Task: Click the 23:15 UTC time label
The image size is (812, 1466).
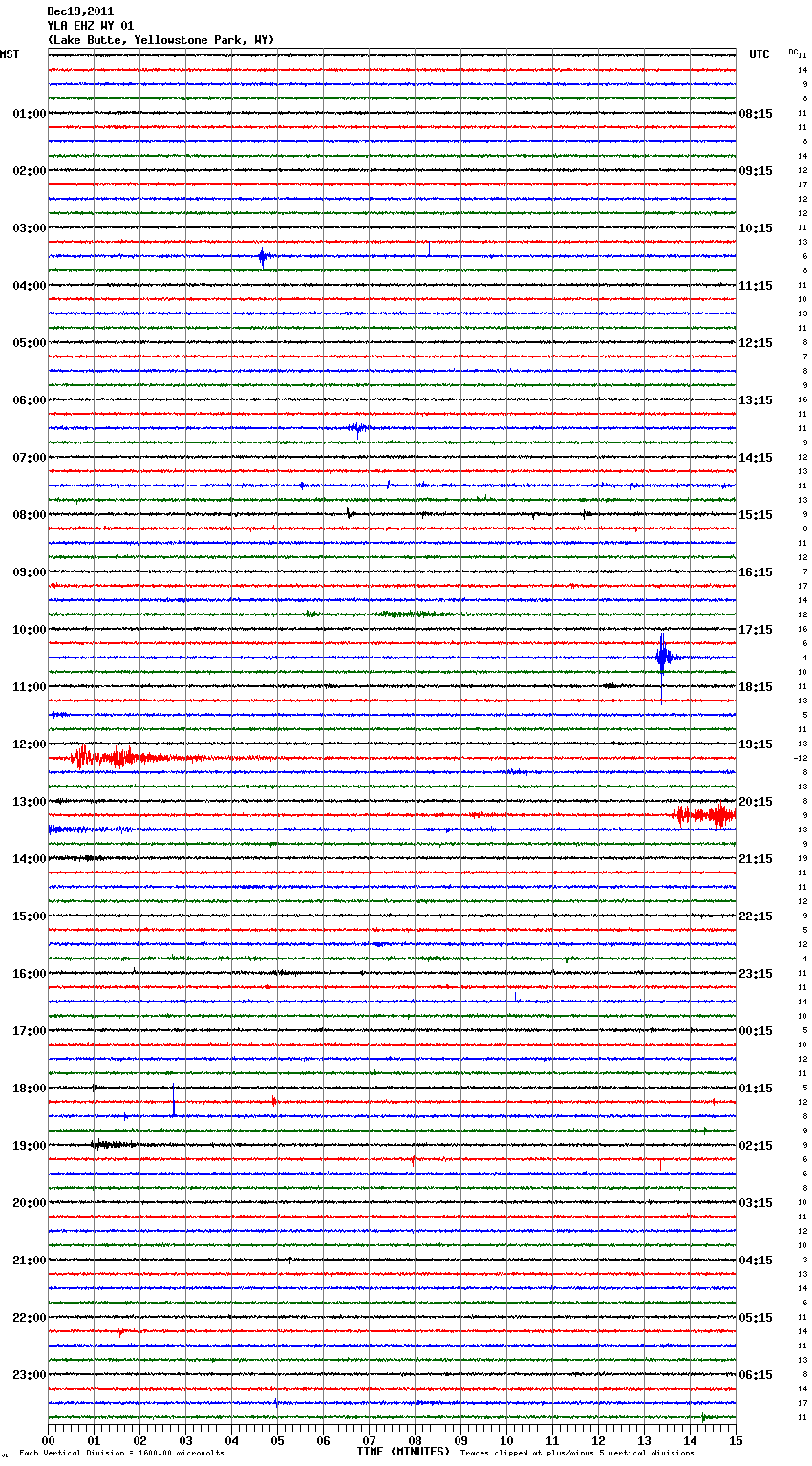Action: (x=756, y=974)
